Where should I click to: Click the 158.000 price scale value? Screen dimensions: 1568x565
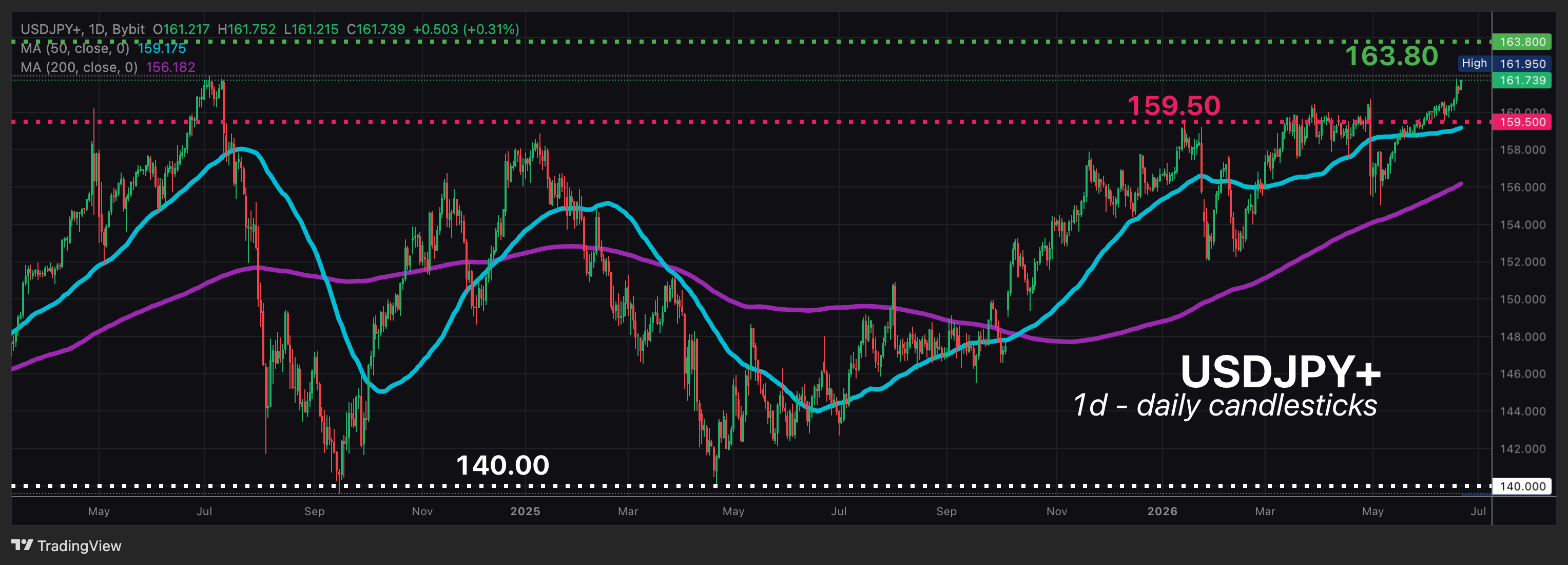point(1522,150)
